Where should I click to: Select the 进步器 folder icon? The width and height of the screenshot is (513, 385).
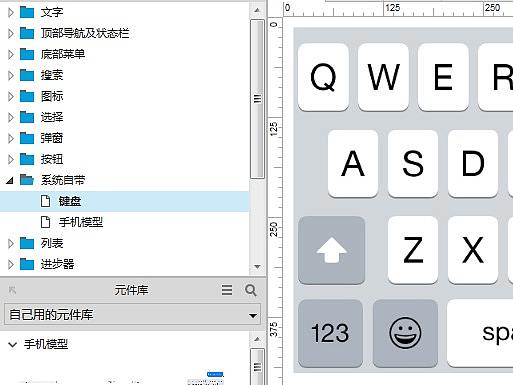pyautogui.click(x=27, y=265)
